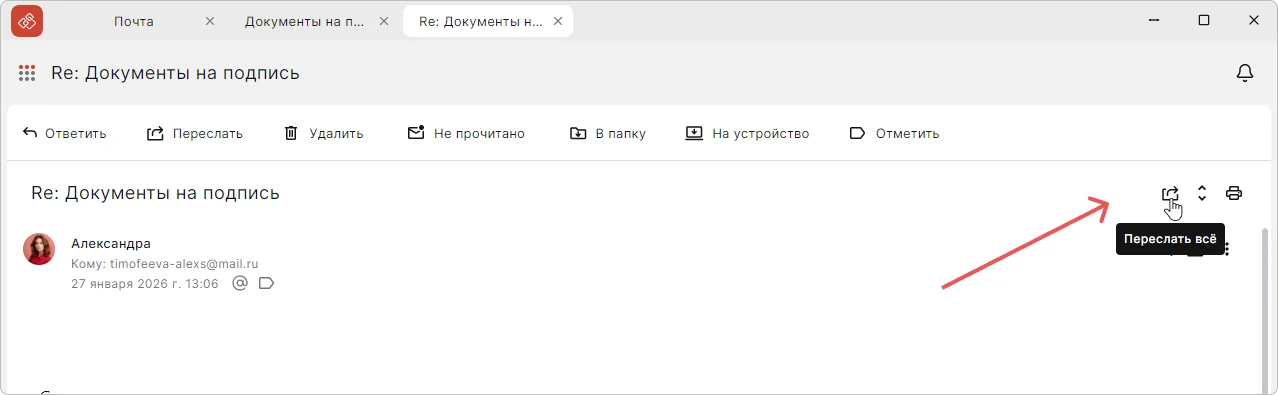Close the Re: Документы н... tab
Image resolution: width=1278 pixels, height=395 pixels.
click(557, 21)
